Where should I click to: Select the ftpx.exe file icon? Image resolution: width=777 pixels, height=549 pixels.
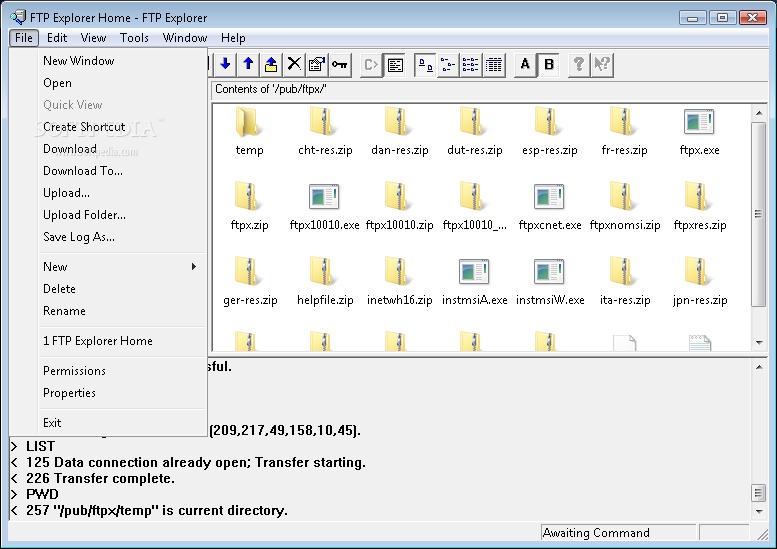pyautogui.click(x=699, y=122)
